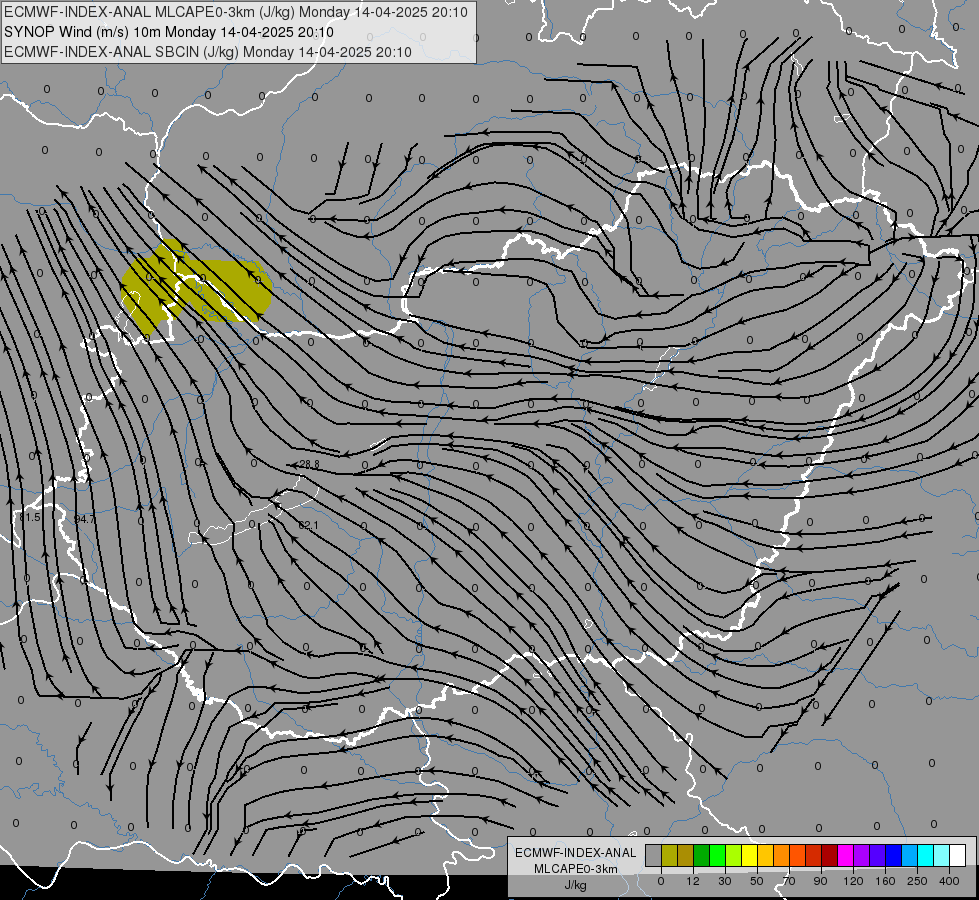The height and width of the screenshot is (900, 979).
Task: Click the 94.7 value on the map
Action: point(85,519)
